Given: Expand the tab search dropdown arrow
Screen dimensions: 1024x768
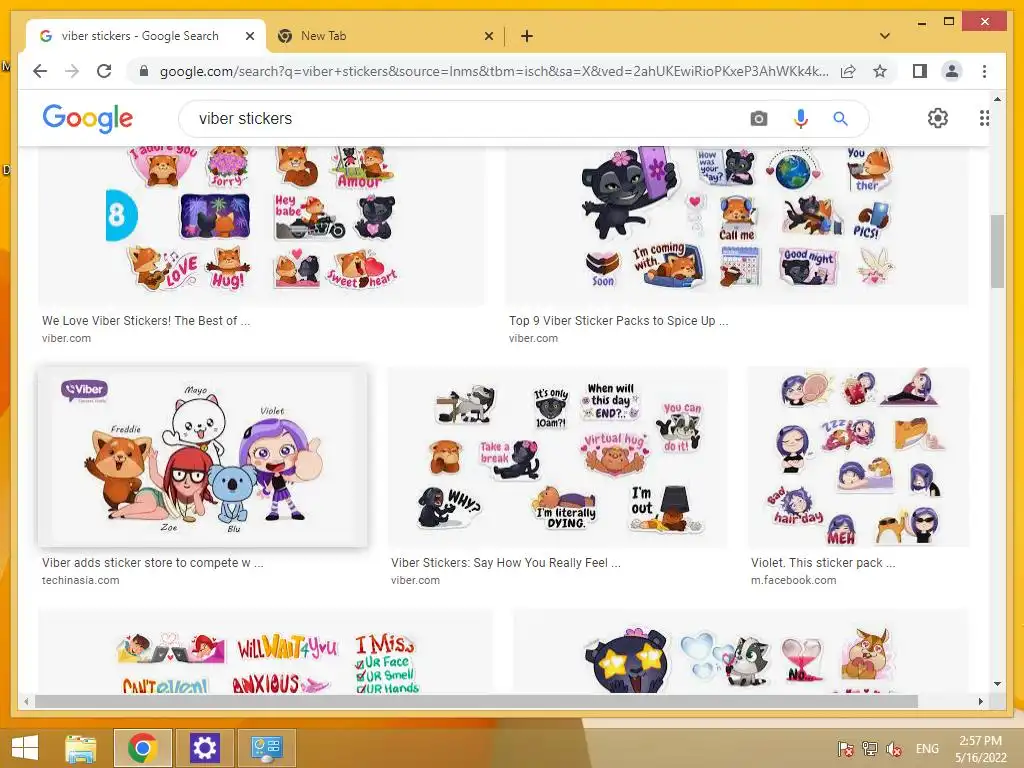Looking at the screenshot, I should pyautogui.click(x=885, y=36).
